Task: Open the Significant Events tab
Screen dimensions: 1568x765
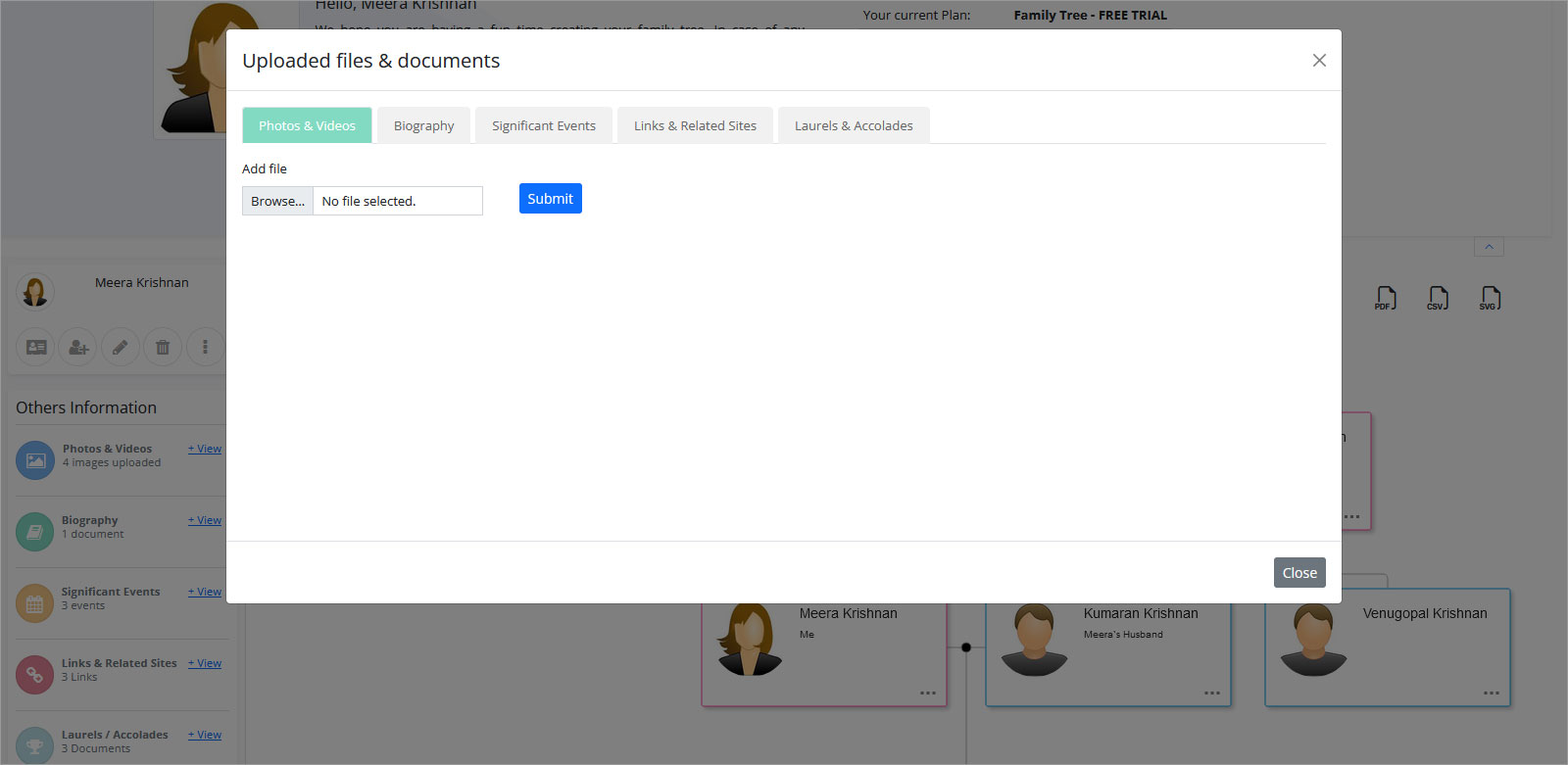Action: tap(543, 125)
